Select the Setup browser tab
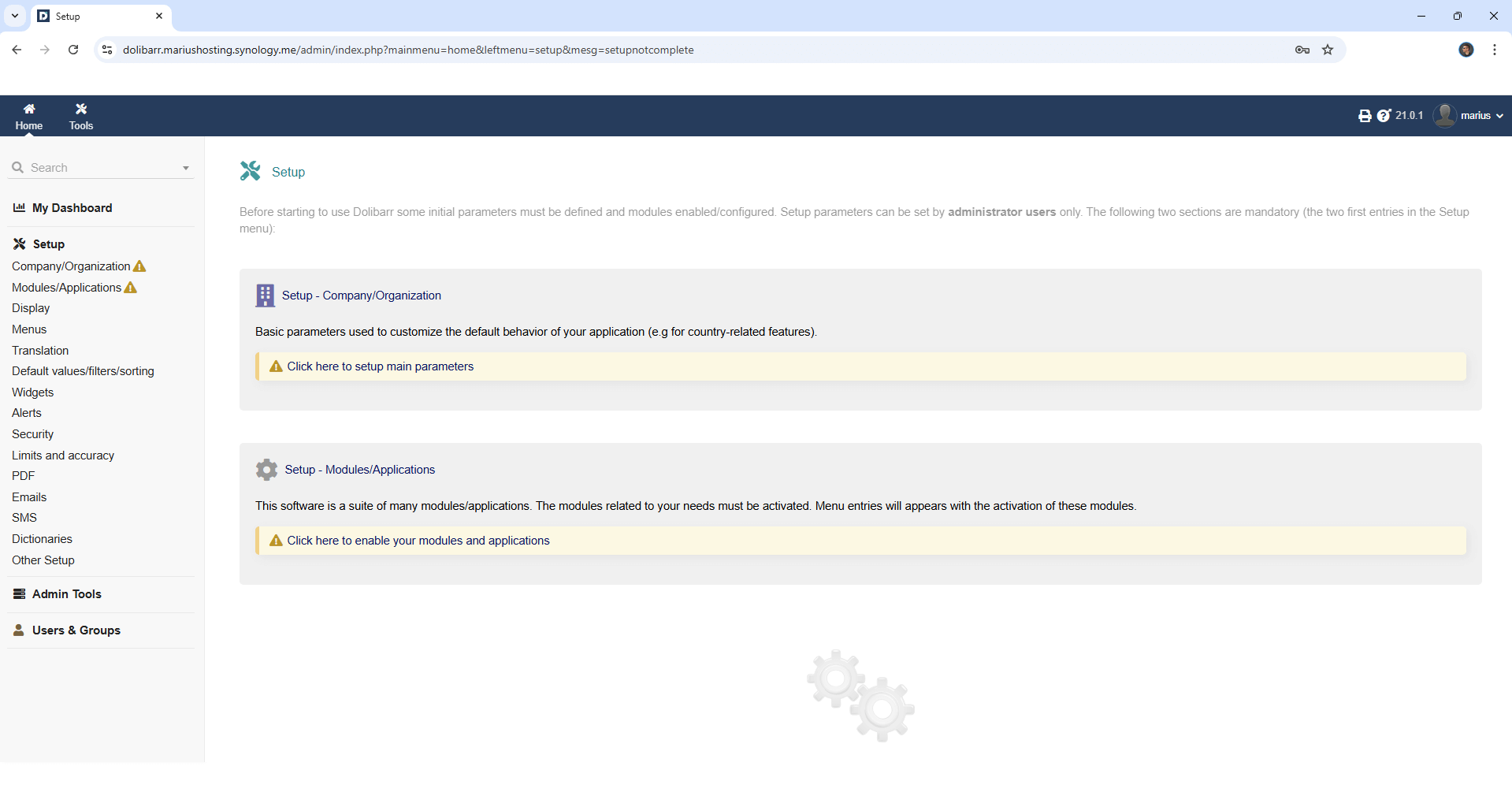Screen dimensions: 1512x807 (x=101, y=16)
